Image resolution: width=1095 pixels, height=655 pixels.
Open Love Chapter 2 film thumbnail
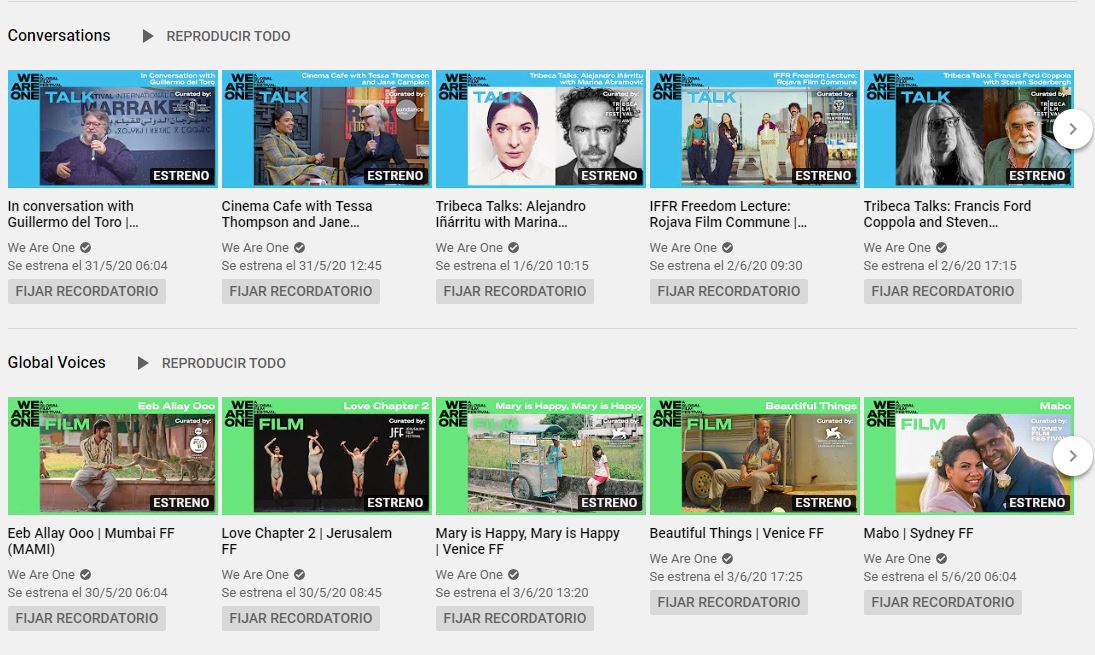coord(327,456)
